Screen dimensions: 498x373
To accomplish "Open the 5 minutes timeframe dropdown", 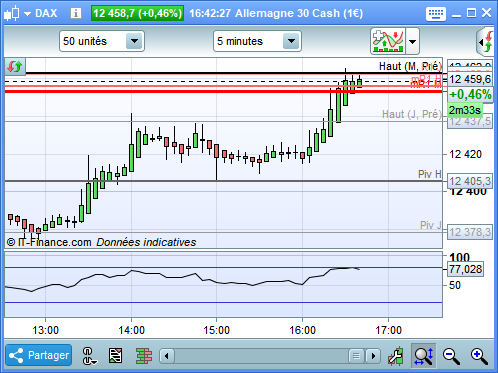I will (257, 41).
